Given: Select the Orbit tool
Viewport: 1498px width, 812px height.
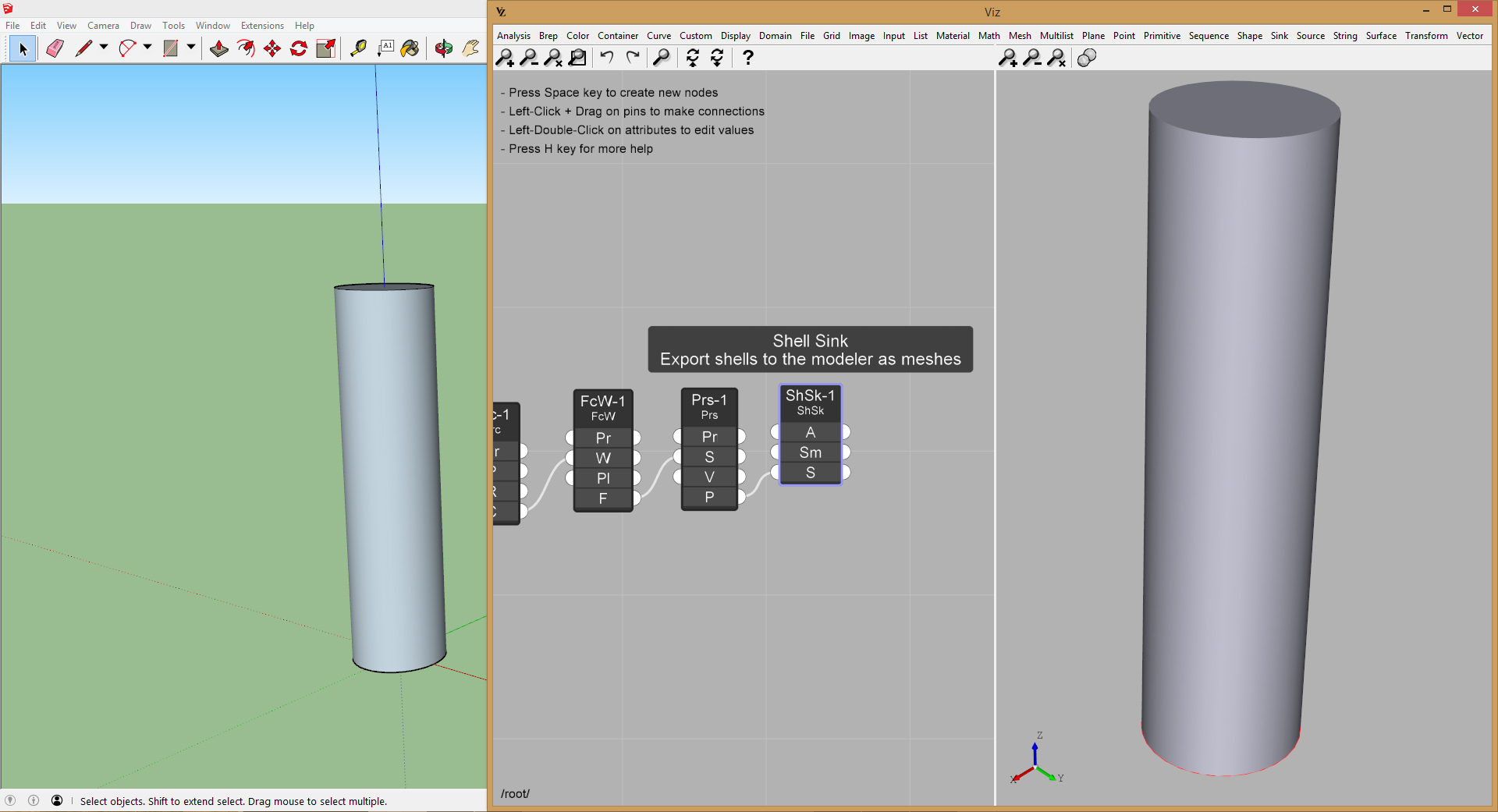Looking at the screenshot, I should [x=444, y=48].
